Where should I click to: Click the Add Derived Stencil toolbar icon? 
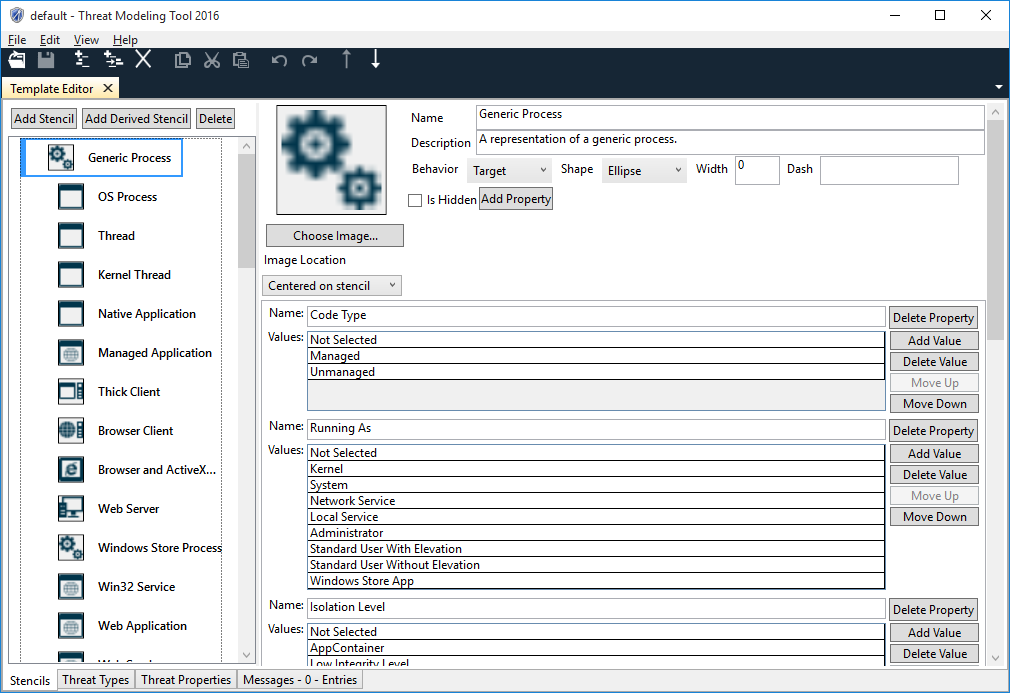pos(113,60)
